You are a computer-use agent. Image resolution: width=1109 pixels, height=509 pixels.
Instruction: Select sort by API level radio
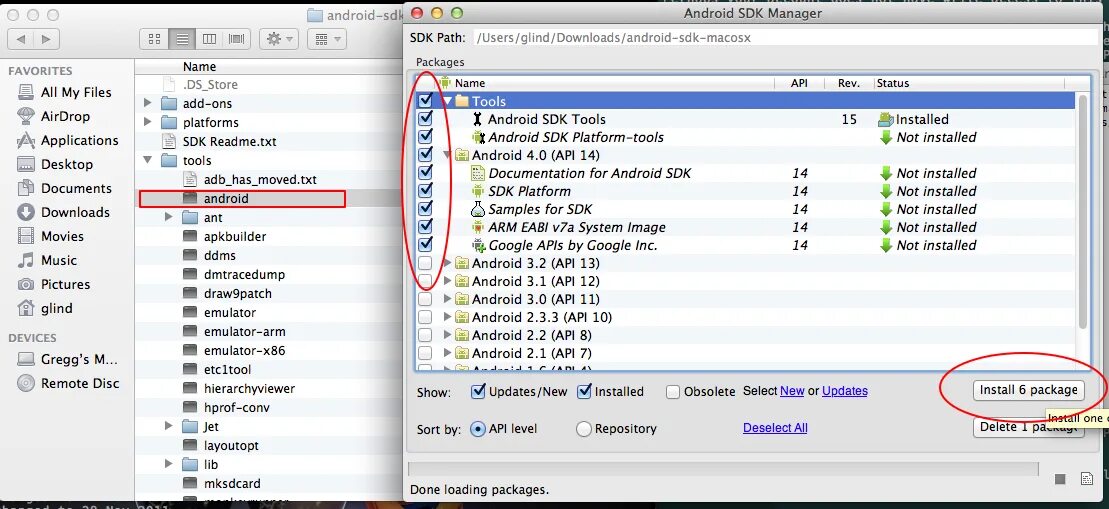point(478,428)
